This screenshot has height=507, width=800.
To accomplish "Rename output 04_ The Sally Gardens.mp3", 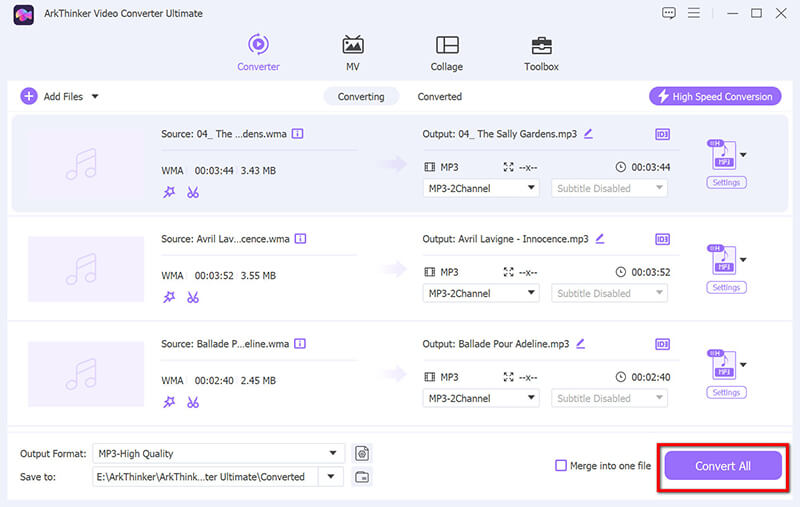I will point(588,134).
